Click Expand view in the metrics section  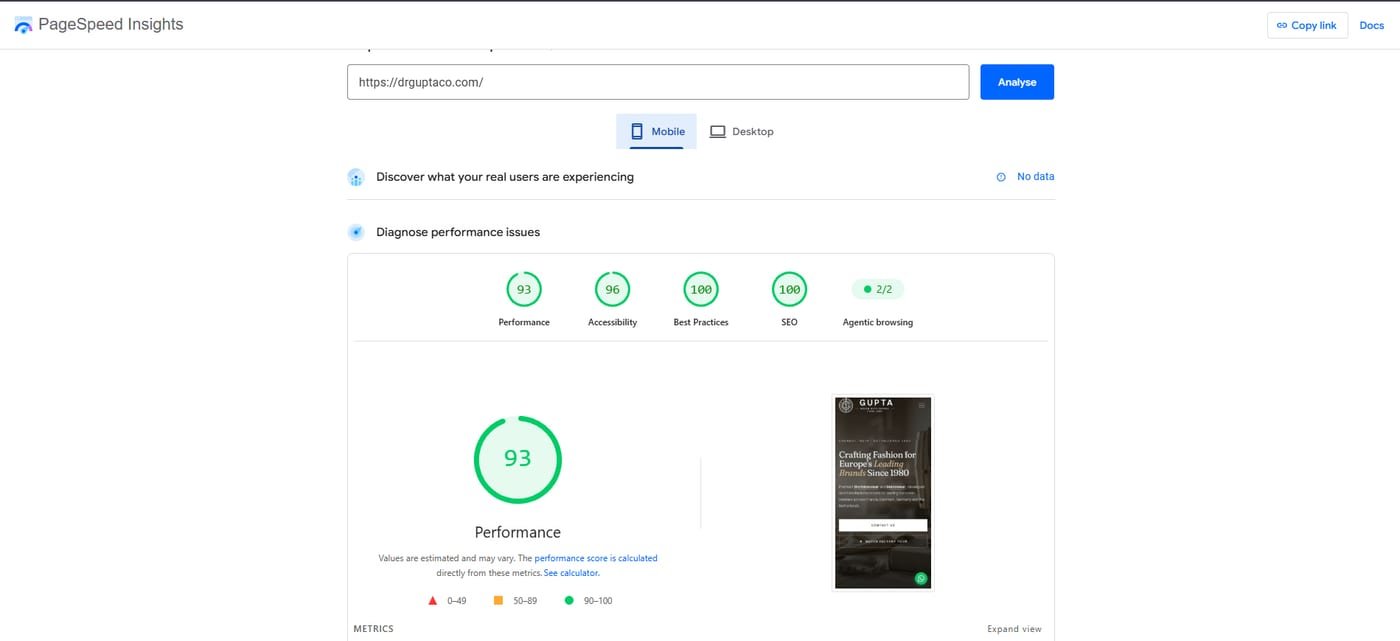click(x=1014, y=629)
